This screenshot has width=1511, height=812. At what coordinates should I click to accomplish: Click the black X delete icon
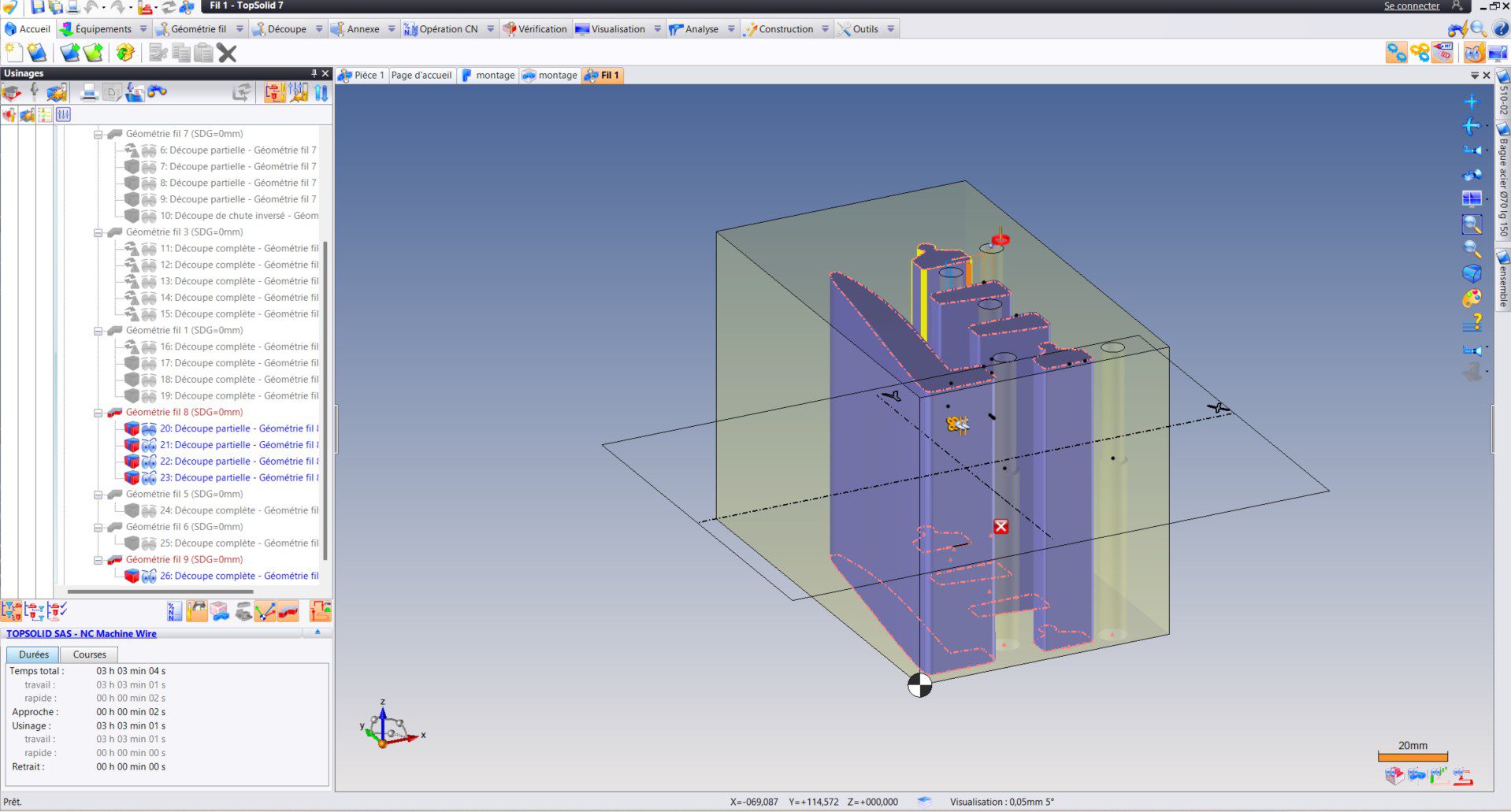[x=227, y=53]
